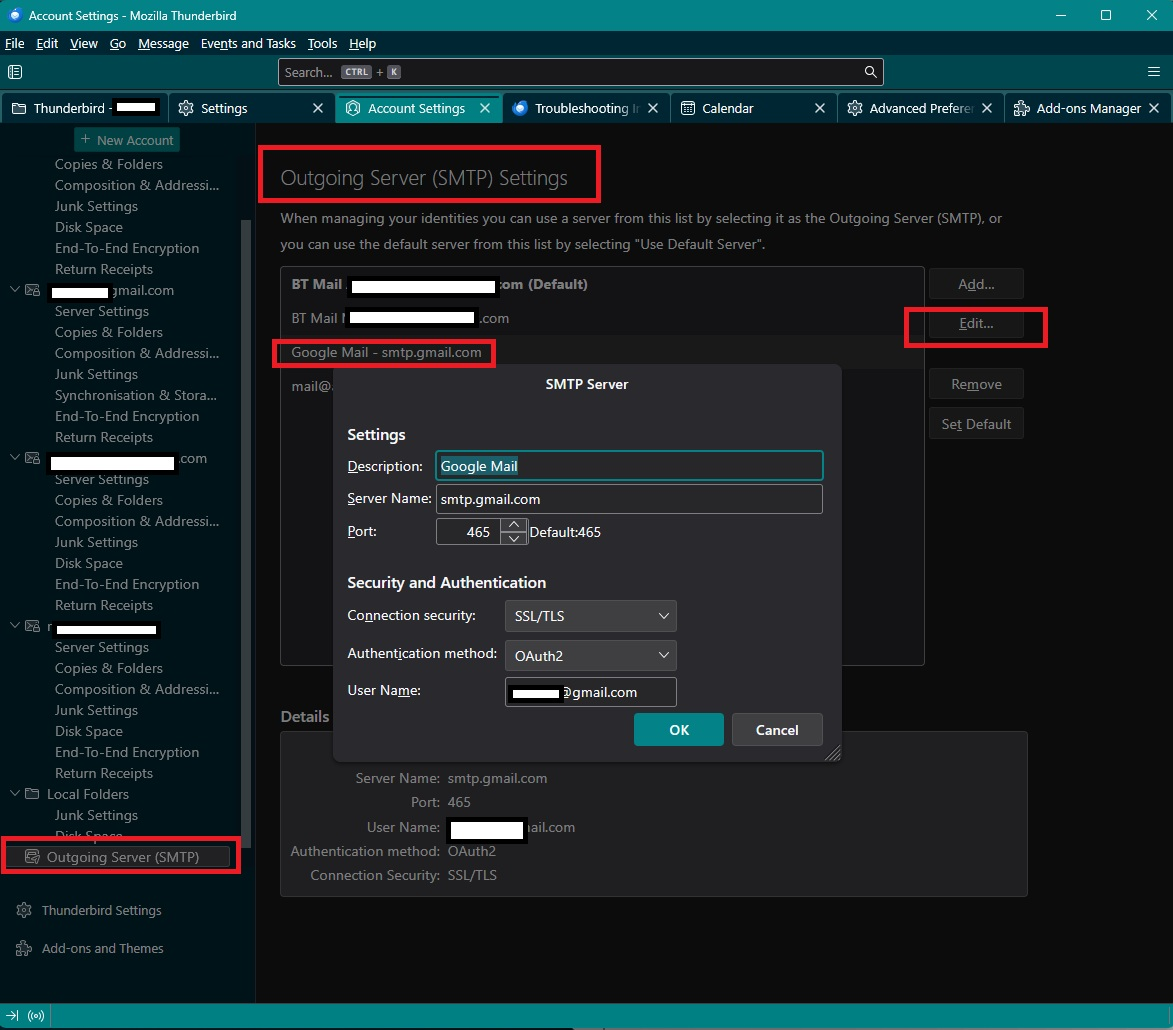Close the Account Settings tab
The image size is (1173, 1030).
click(x=485, y=108)
